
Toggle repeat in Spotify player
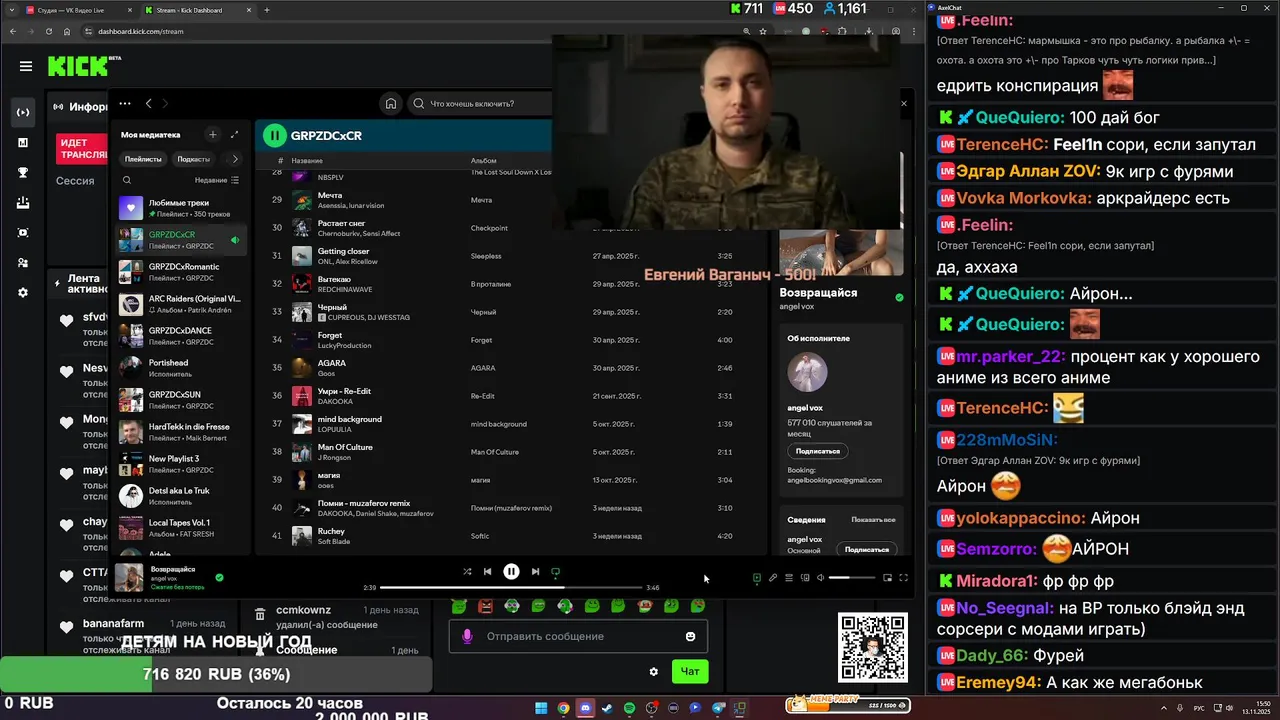tap(556, 572)
